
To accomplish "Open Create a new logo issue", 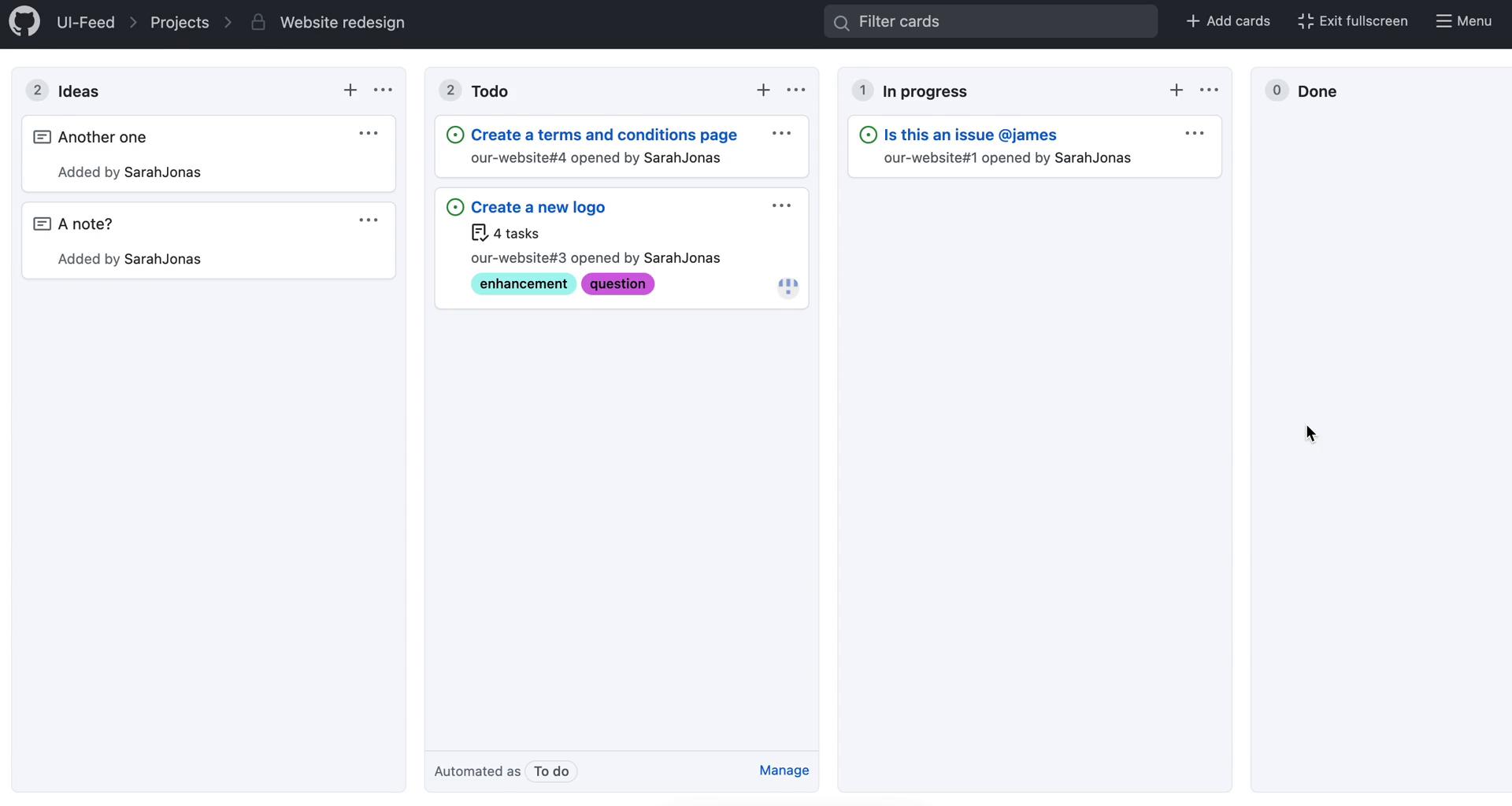I will (538, 207).
